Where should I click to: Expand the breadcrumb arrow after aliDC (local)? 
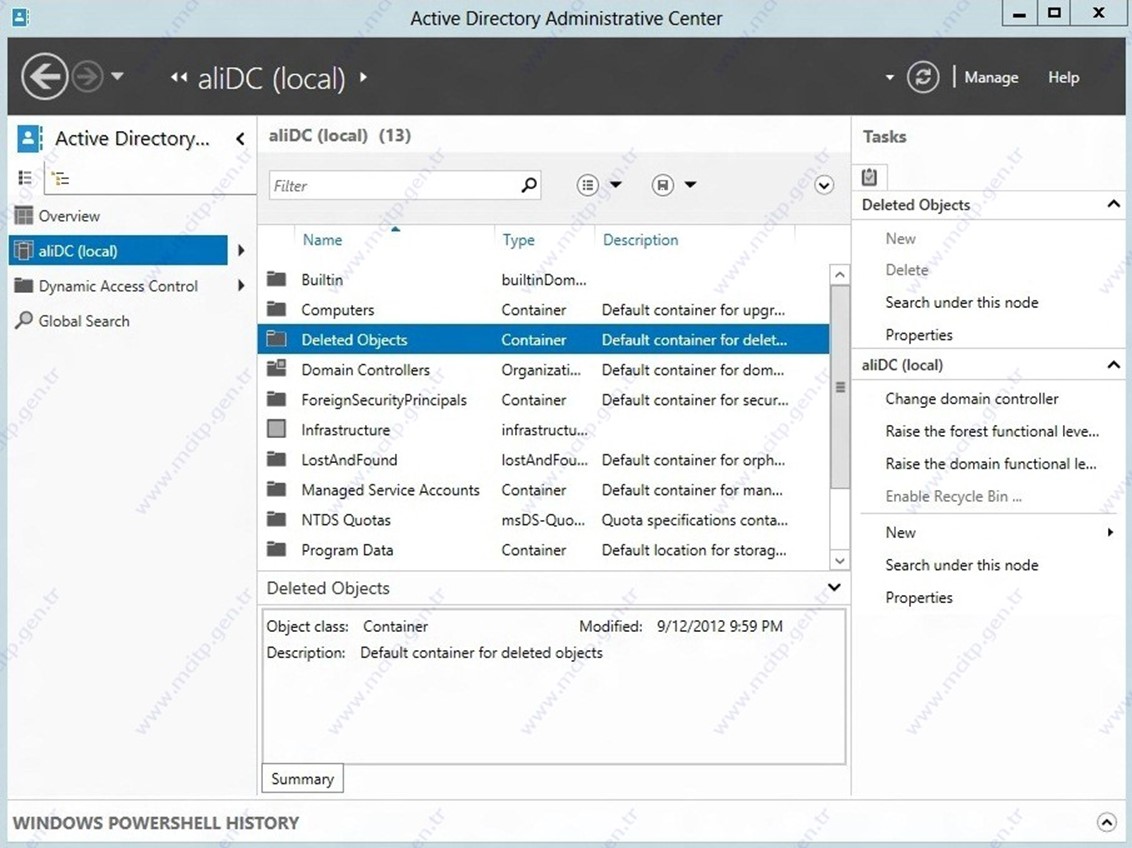[363, 77]
